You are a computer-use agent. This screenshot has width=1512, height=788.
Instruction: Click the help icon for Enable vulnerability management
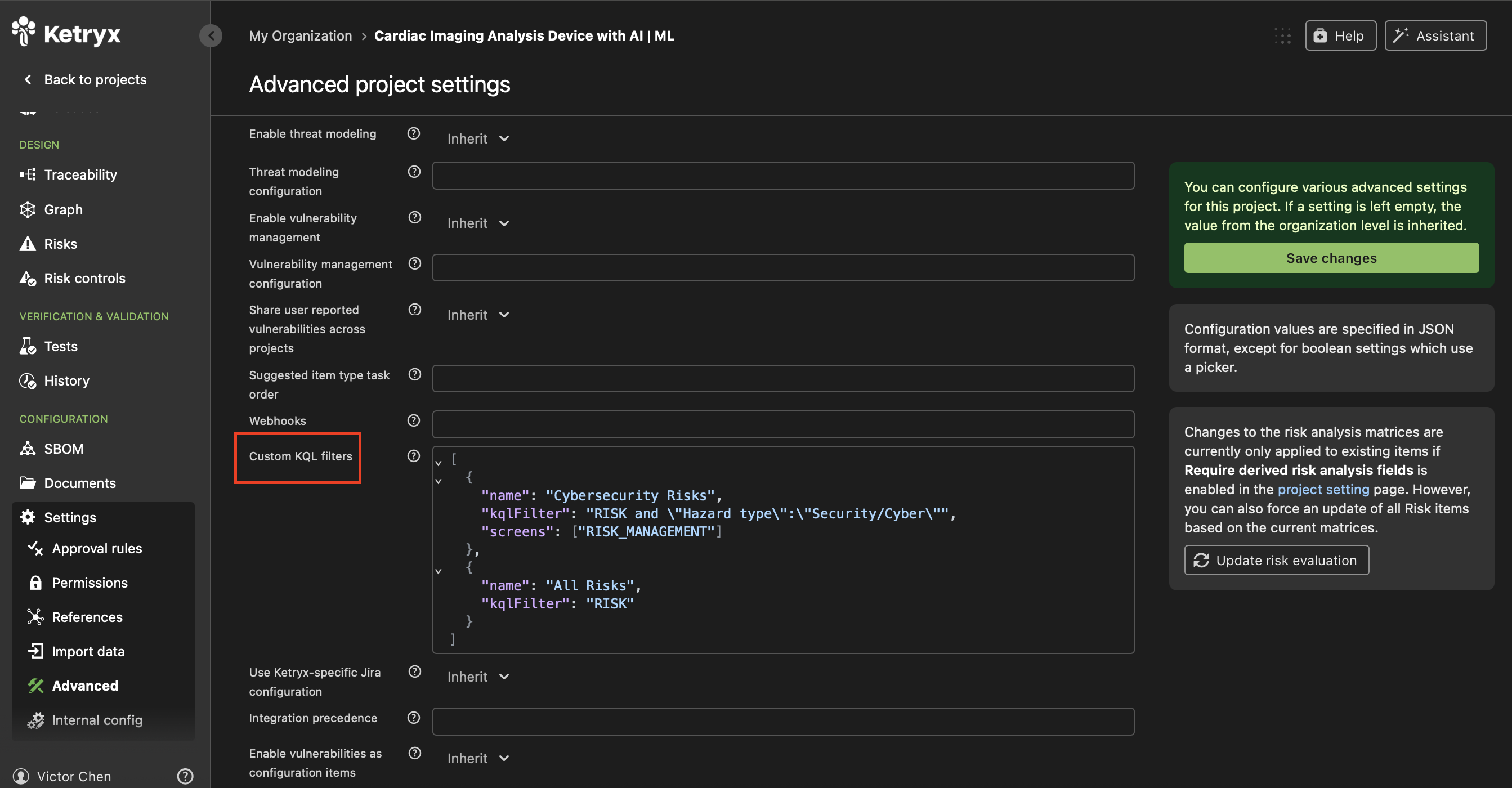pyautogui.click(x=414, y=218)
